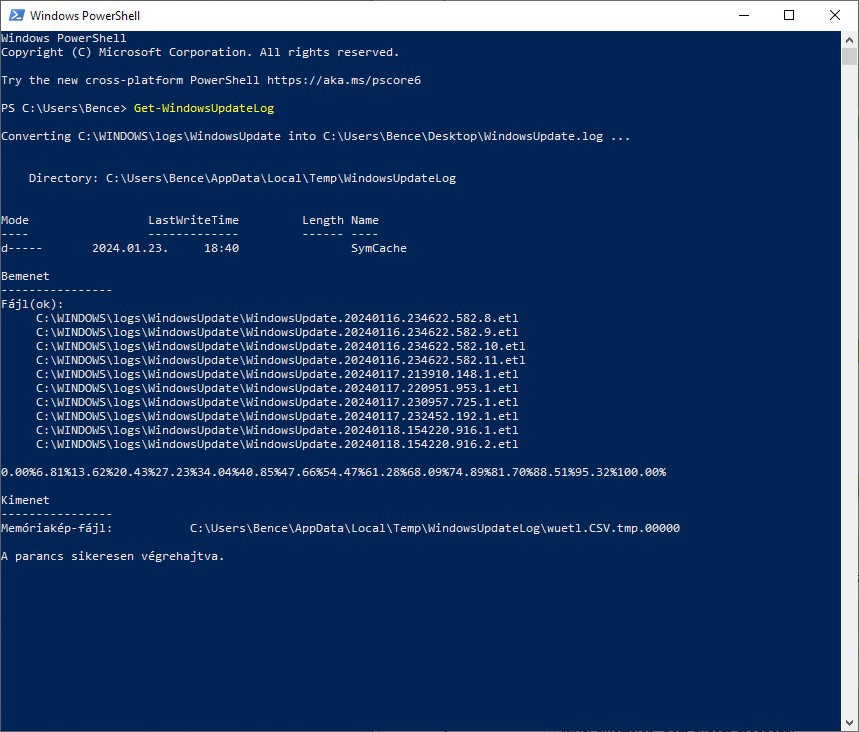Click the Get-WindowsUpdateLog command text
This screenshot has width=859, height=732.
pos(204,108)
